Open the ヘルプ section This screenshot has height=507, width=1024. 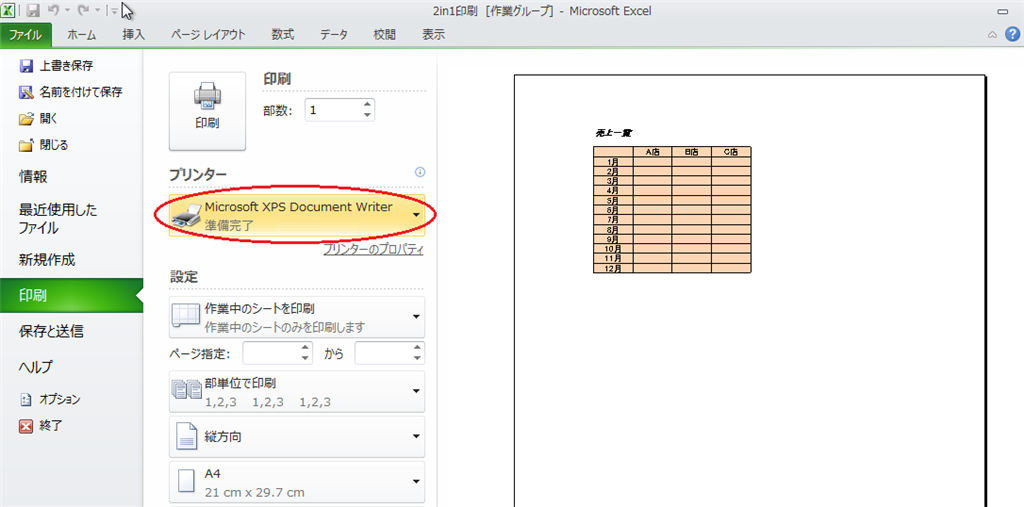point(35,367)
